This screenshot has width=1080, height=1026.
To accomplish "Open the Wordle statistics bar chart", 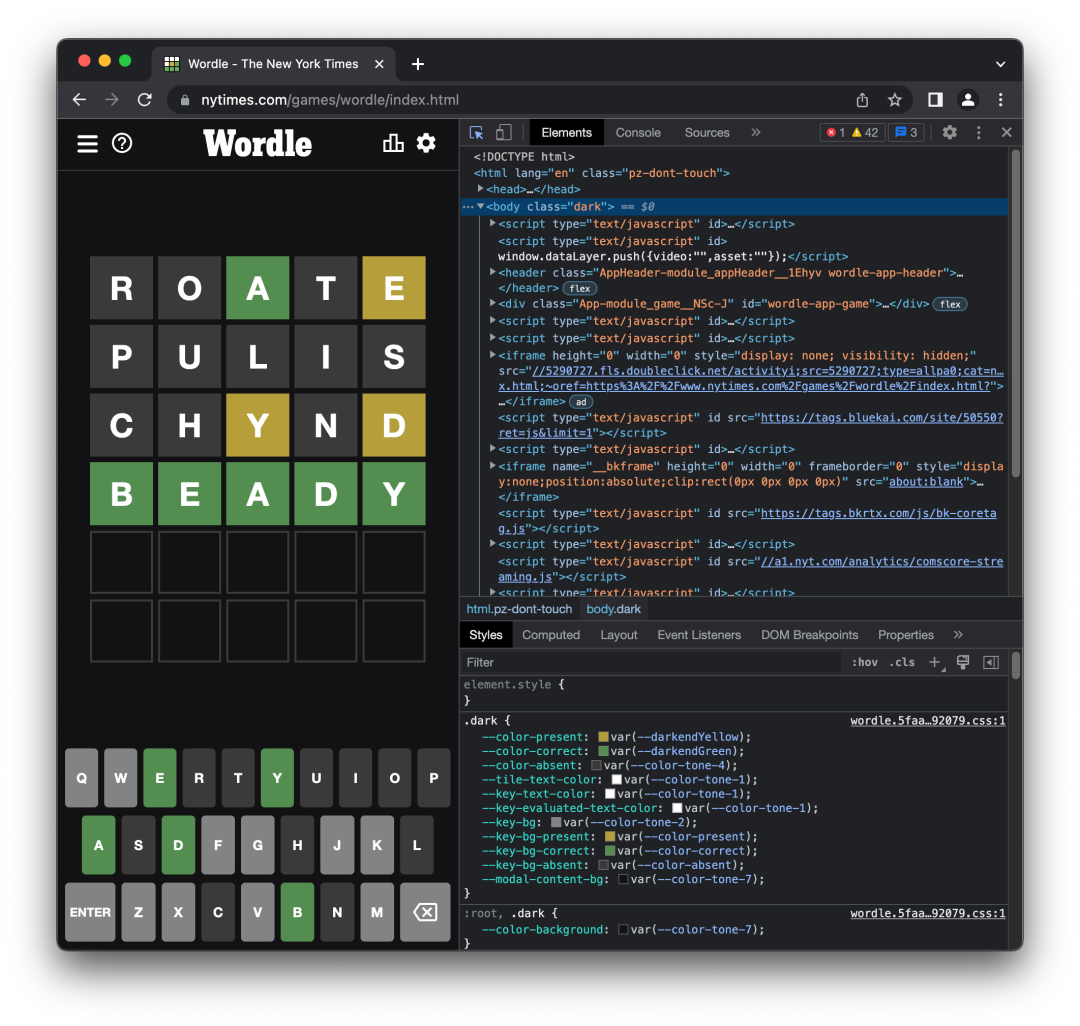I will click(393, 143).
